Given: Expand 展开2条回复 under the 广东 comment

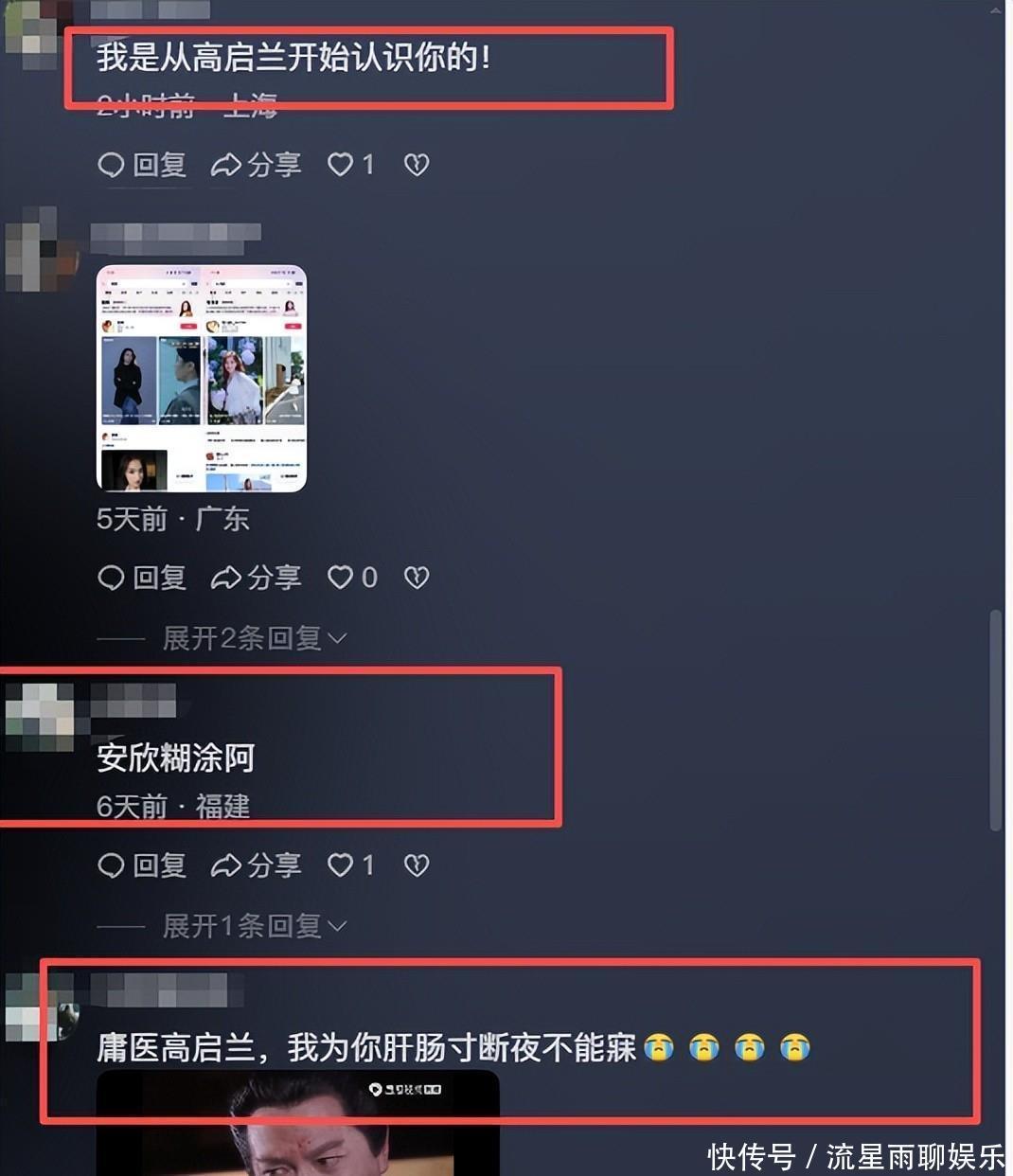Looking at the screenshot, I should [x=254, y=638].
